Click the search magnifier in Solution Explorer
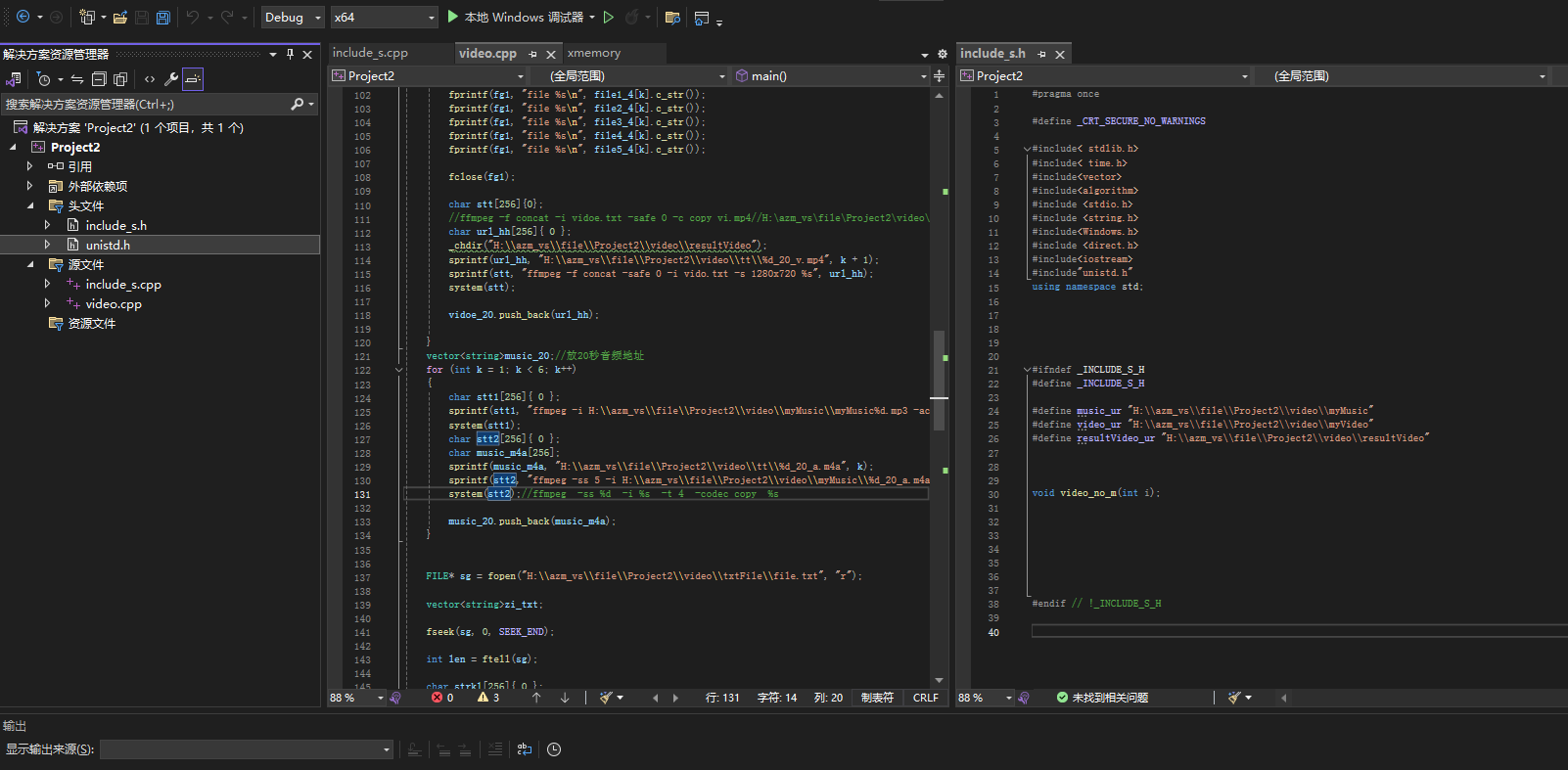1568x770 pixels. [298, 104]
